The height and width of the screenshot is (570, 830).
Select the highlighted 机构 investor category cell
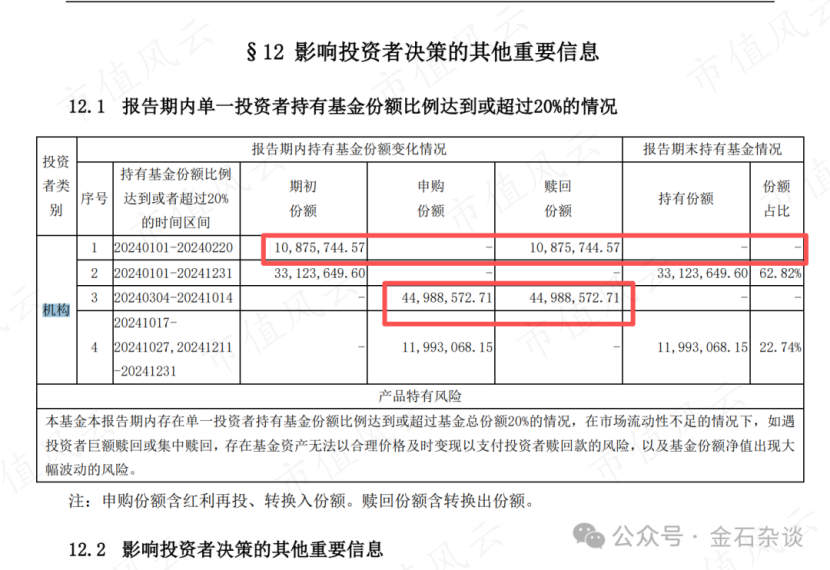(56, 311)
